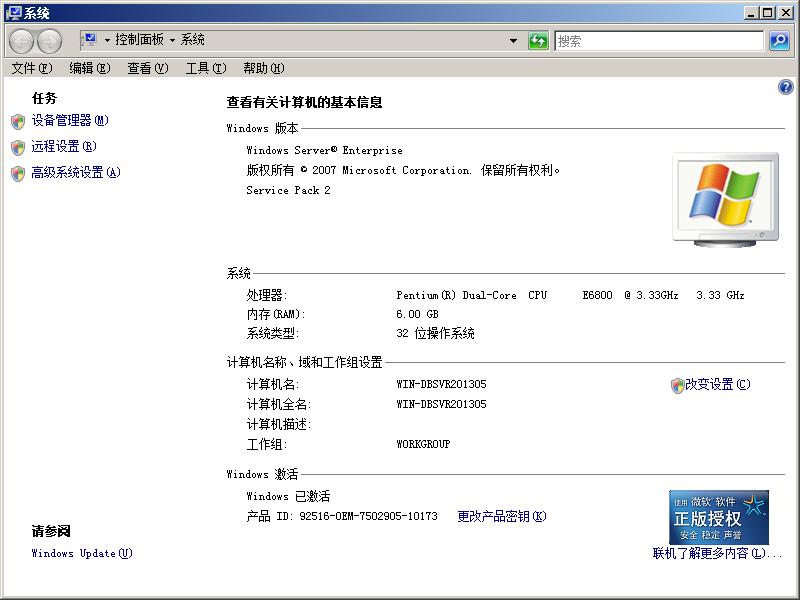Click 改变设置(C) link
The width and height of the screenshot is (800, 600).
pyautogui.click(x=718, y=384)
